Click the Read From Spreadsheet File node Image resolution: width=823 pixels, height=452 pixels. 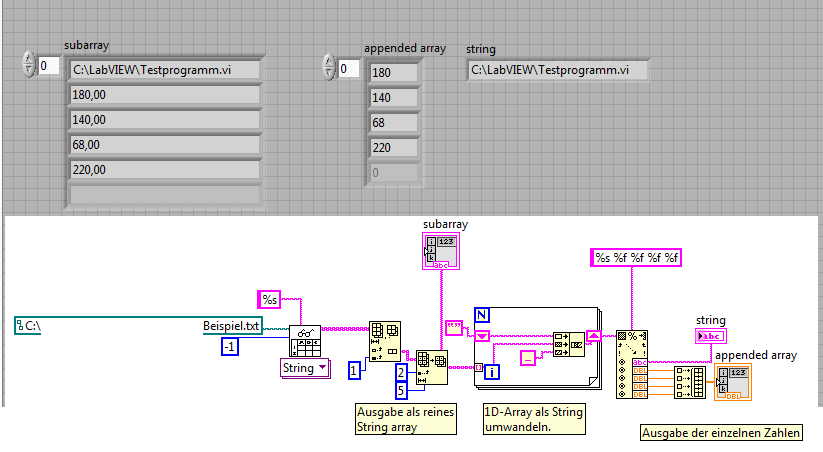click(305, 341)
